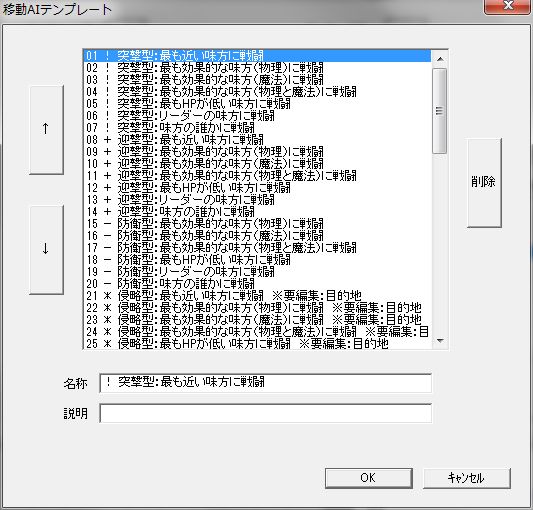Click the up arrow move button
The image size is (533, 510).
(x=46, y=130)
